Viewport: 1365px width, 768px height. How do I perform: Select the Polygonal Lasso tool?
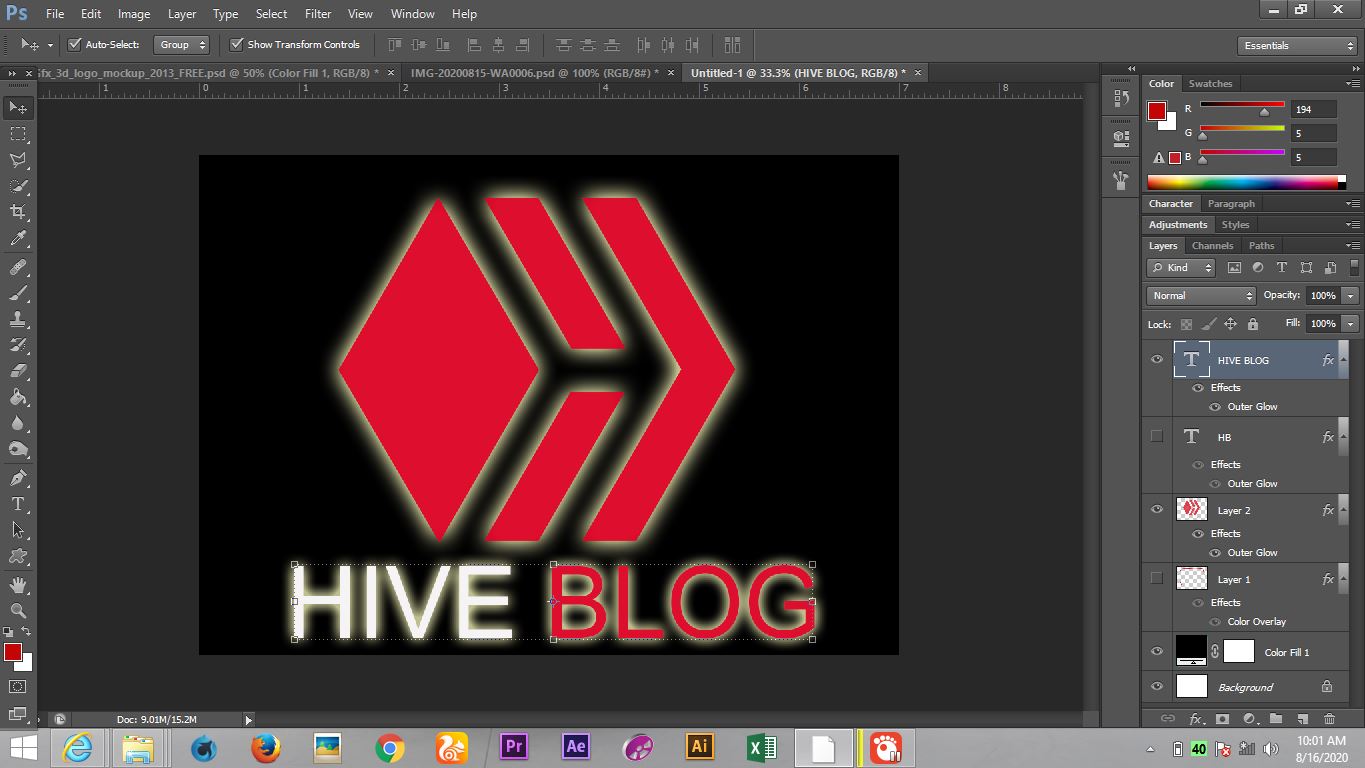click(18, 160)
